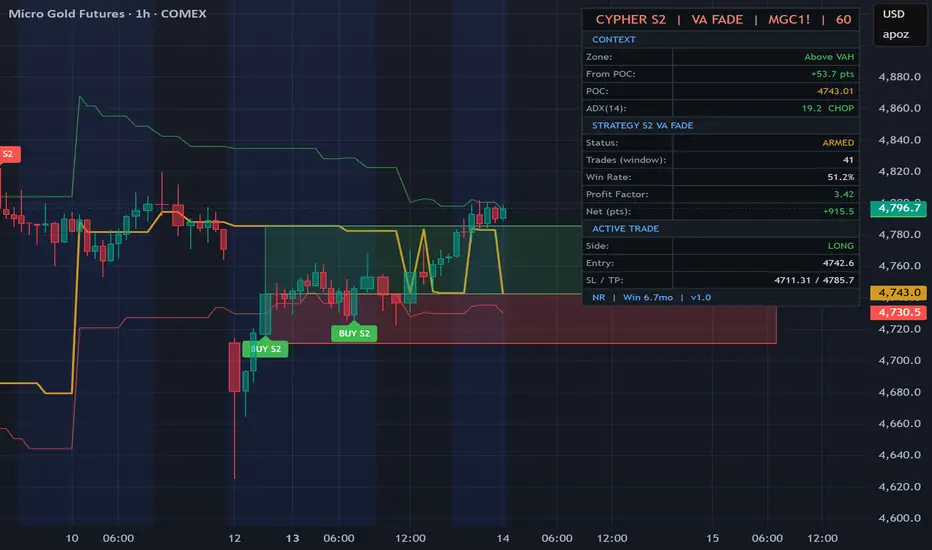Click the ARMED status value

tap(838, 143)
